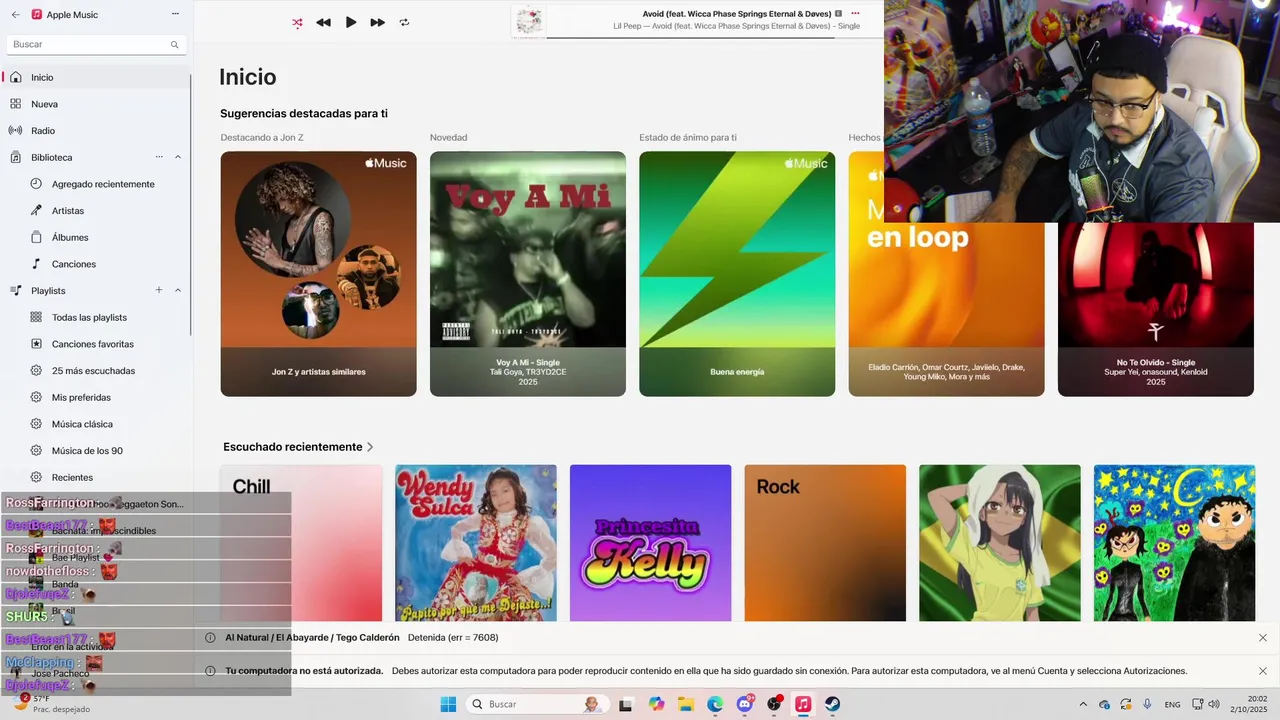The height and width of the screenshot is (720, 1280).
Task: Open File Explorer from the taskbar
Action: pos(686,704)
